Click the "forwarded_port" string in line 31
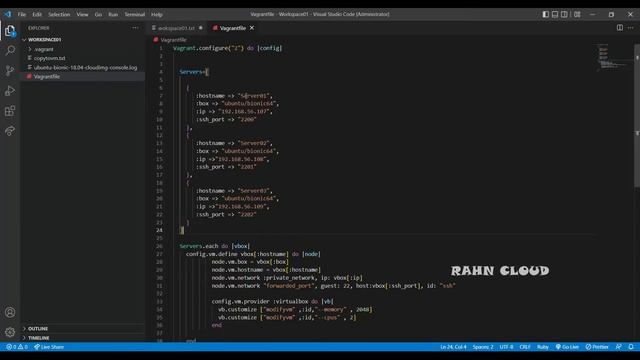The image size is (640, 360). [290, 286]
